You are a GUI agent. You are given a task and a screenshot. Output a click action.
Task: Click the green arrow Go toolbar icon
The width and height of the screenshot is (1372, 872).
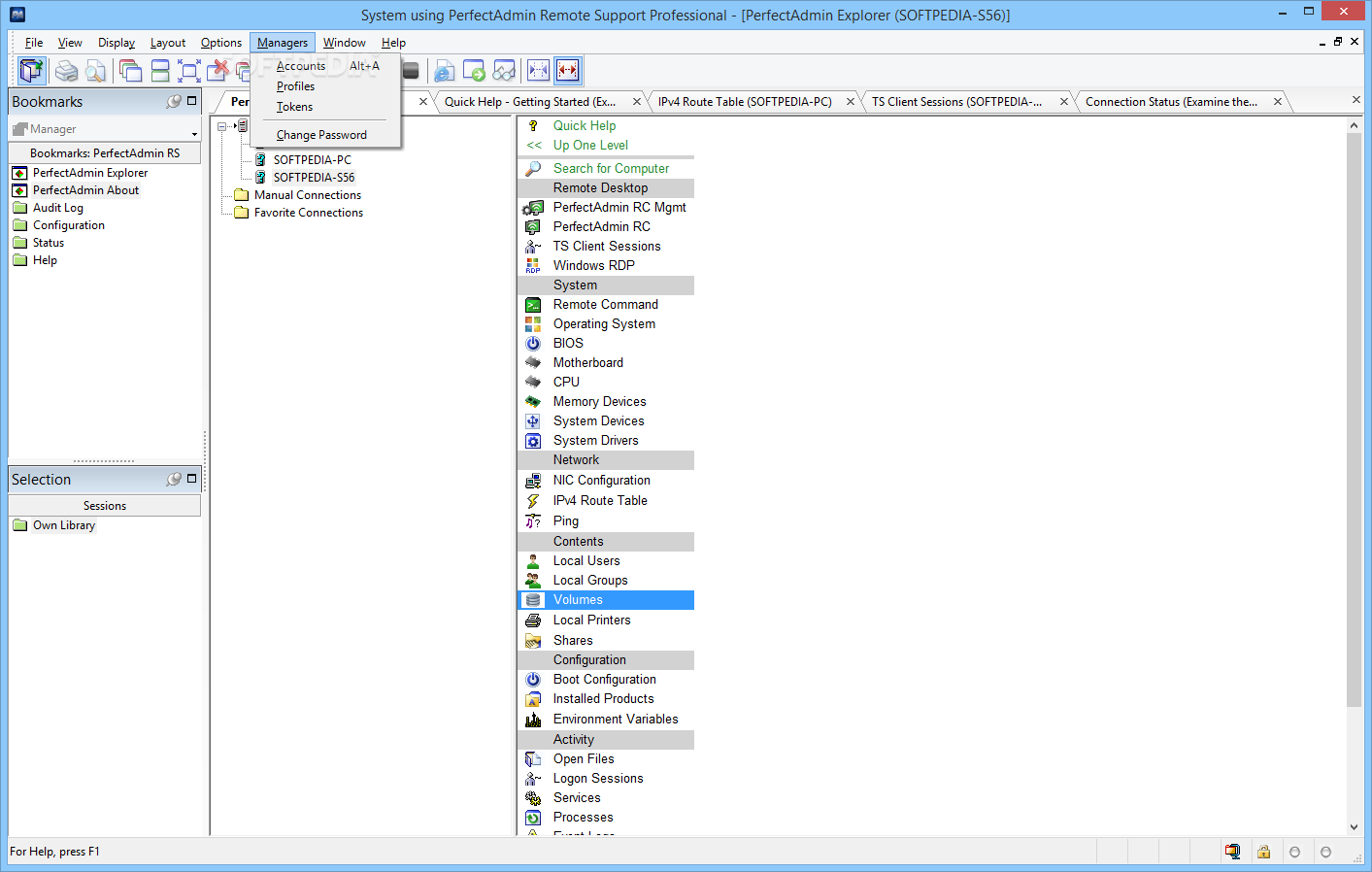[x=474, y=71]
